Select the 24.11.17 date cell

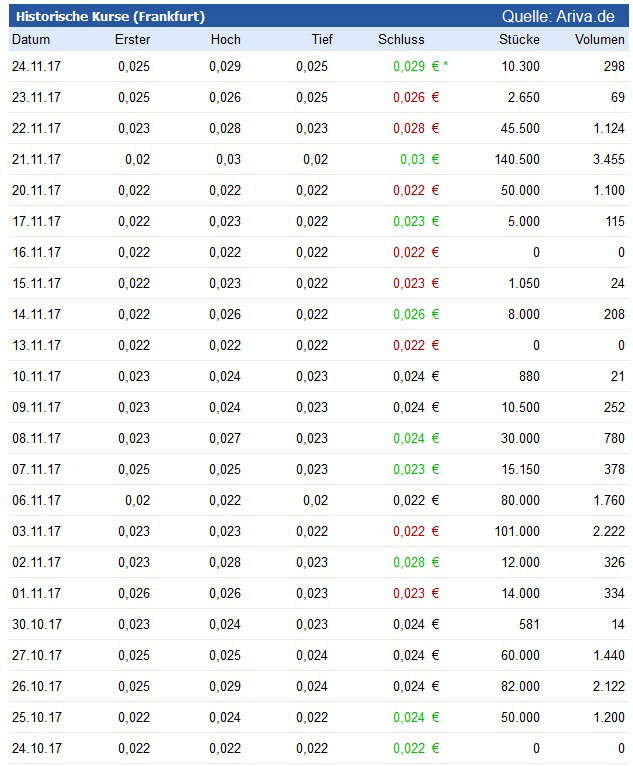pyautogui.click(x=36, y=66)
